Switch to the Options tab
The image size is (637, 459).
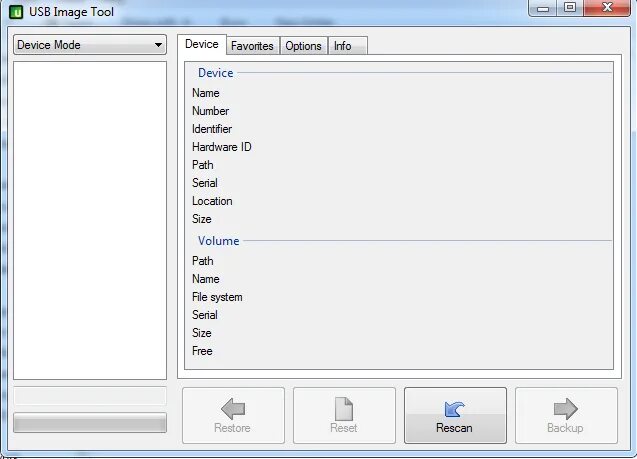[303, 46]
